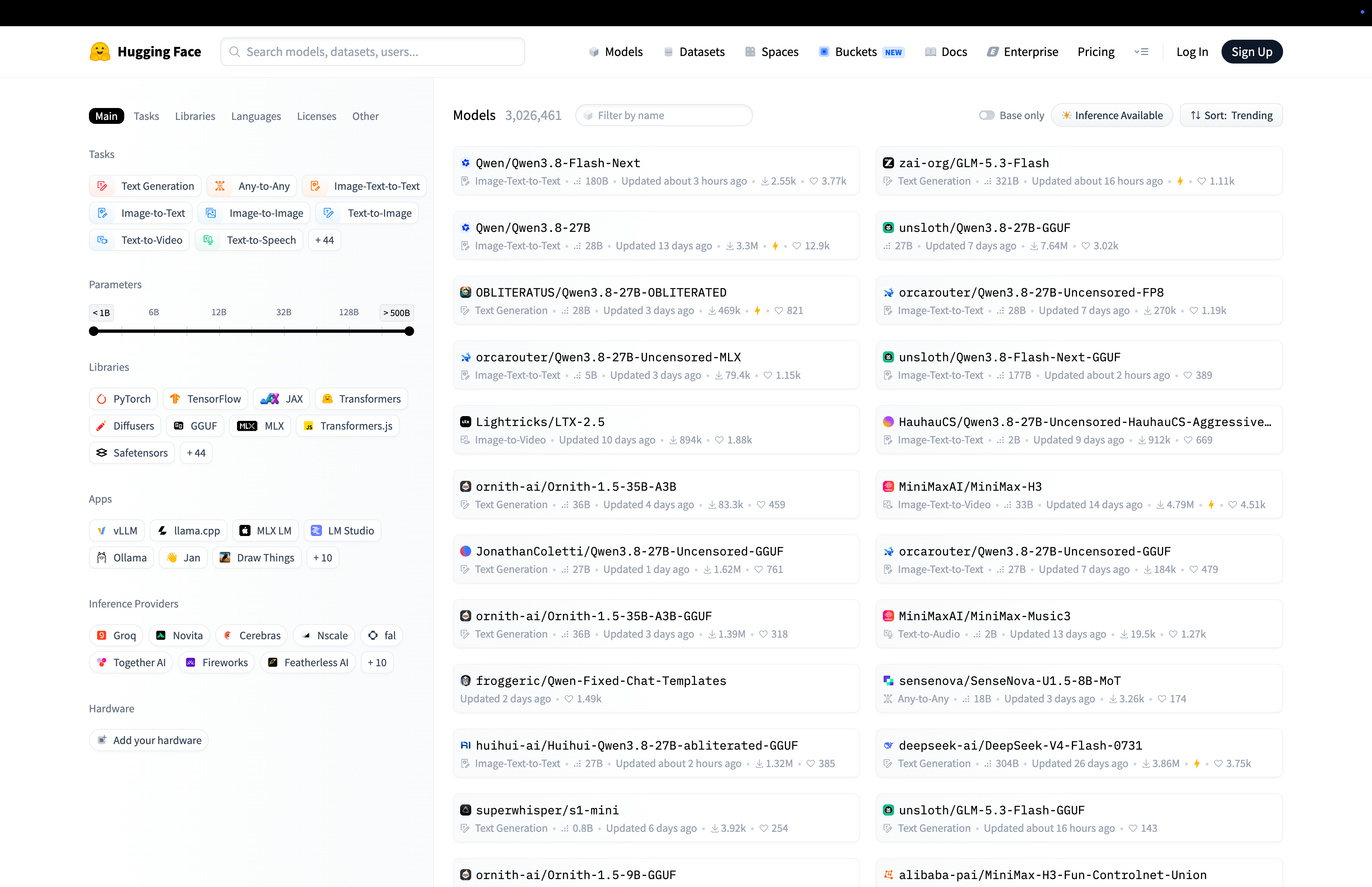Screen dimensions: 1372x887
Task: Switch to the Languages filter tab
Action: coord(256,116)
